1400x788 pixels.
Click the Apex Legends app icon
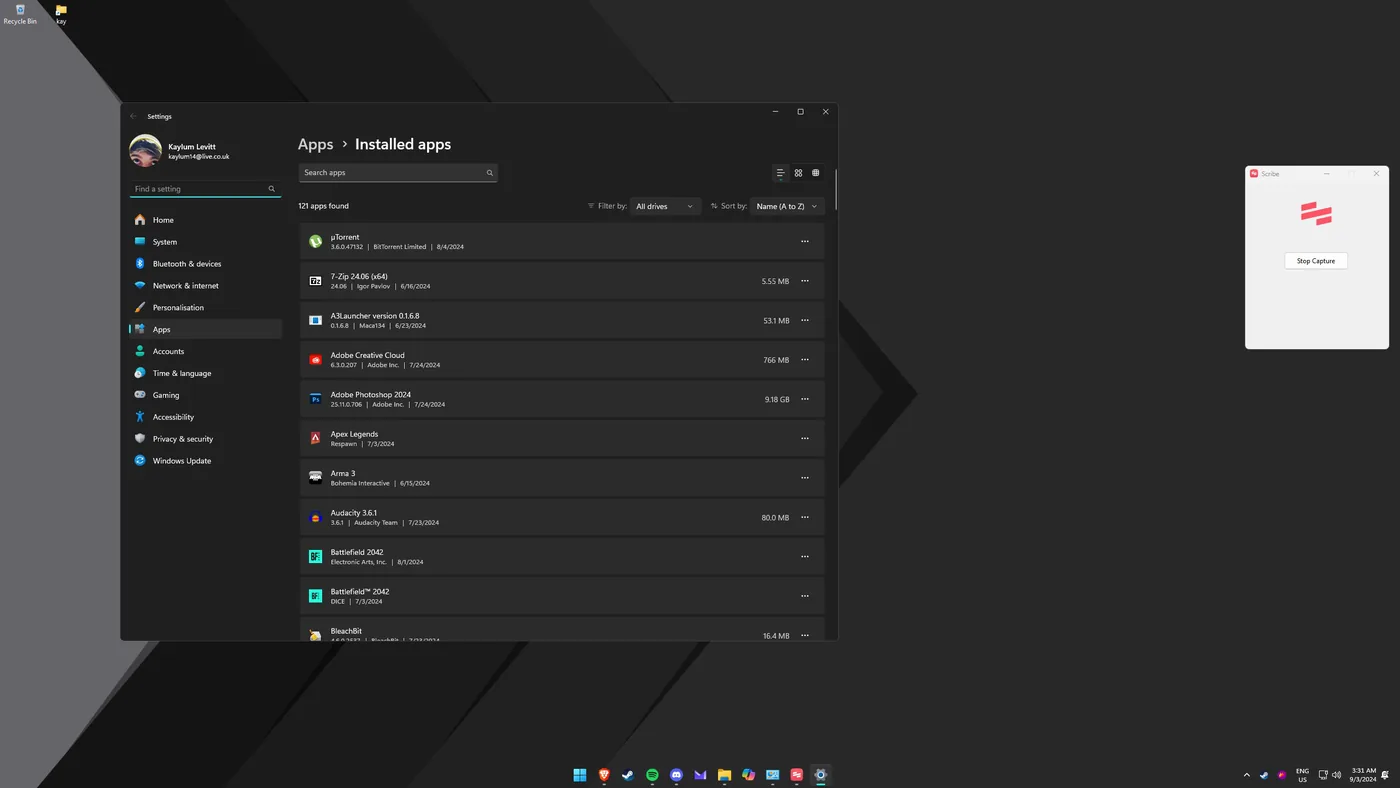tap(315, 439)
